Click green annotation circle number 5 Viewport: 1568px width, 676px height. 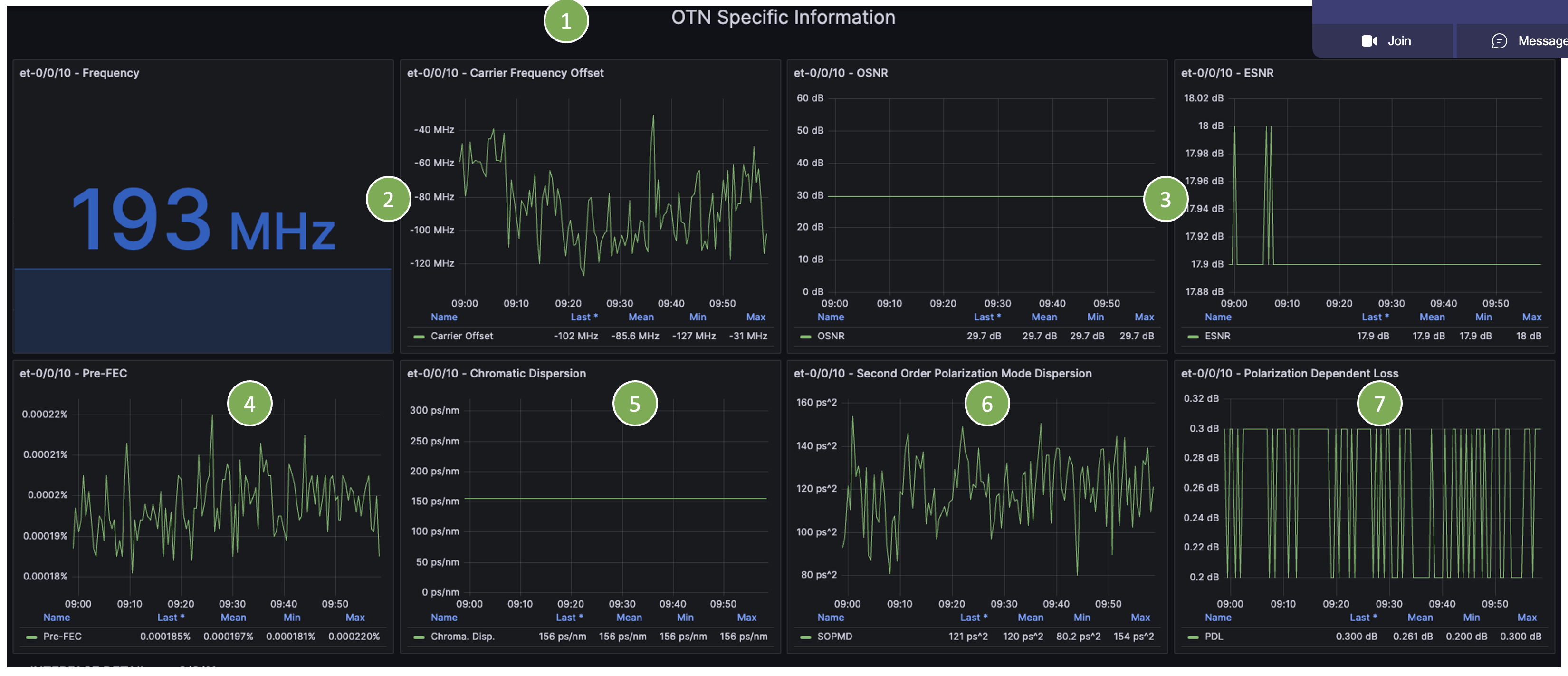coord(635,403)
